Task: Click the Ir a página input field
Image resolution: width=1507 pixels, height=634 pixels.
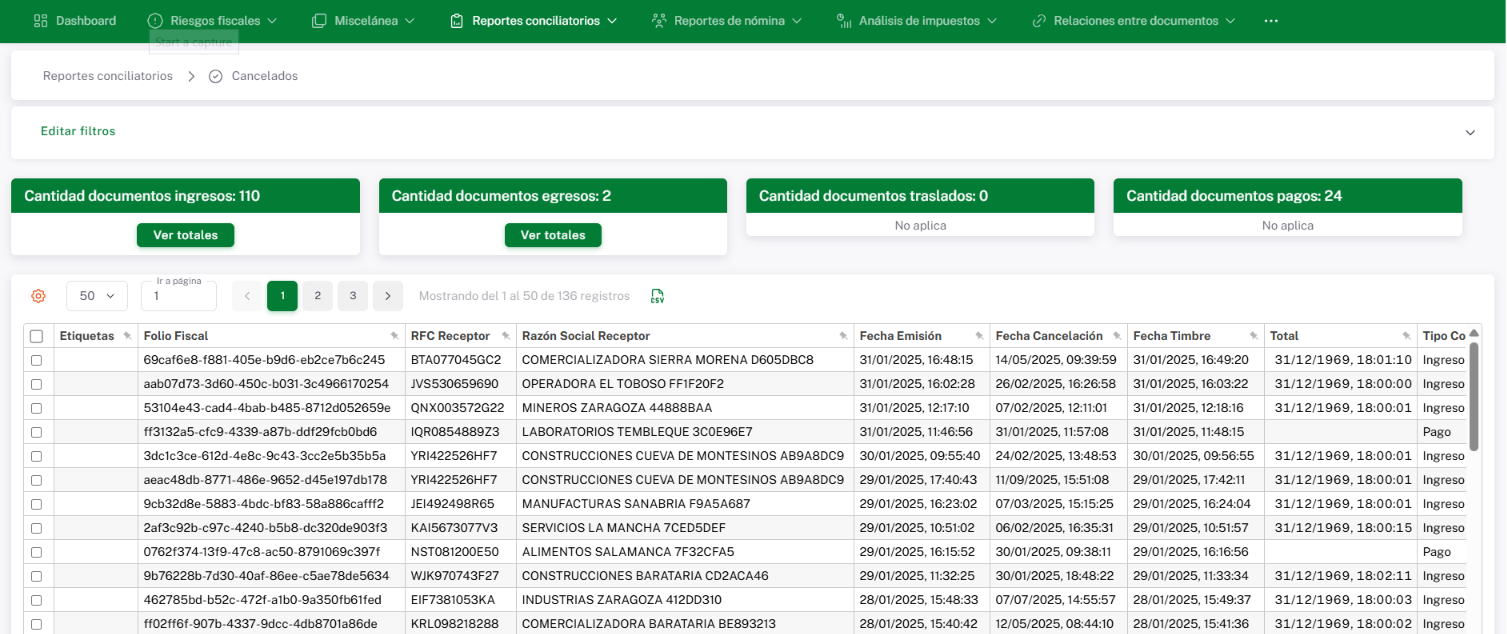Action: point(179,297)
